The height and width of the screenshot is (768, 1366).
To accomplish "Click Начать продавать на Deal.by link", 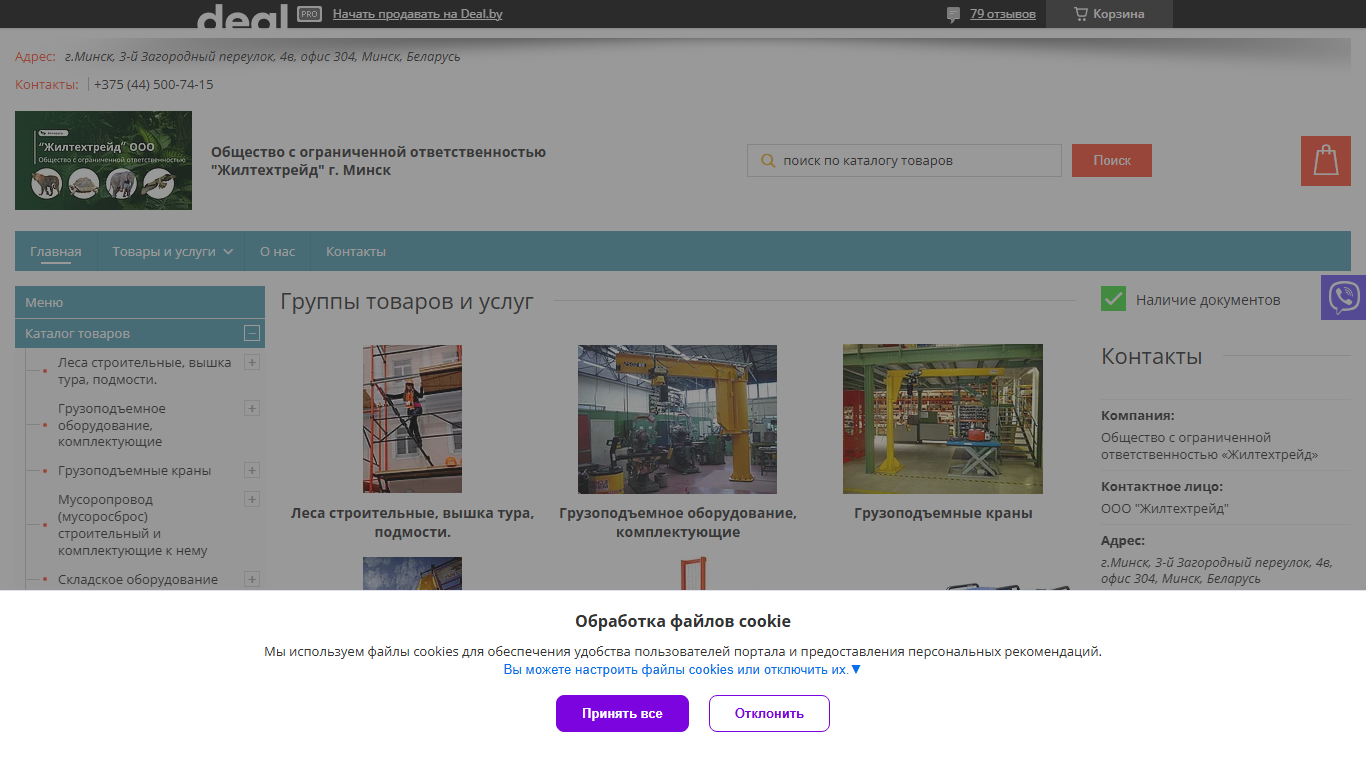I will click(x=417, y=14).
